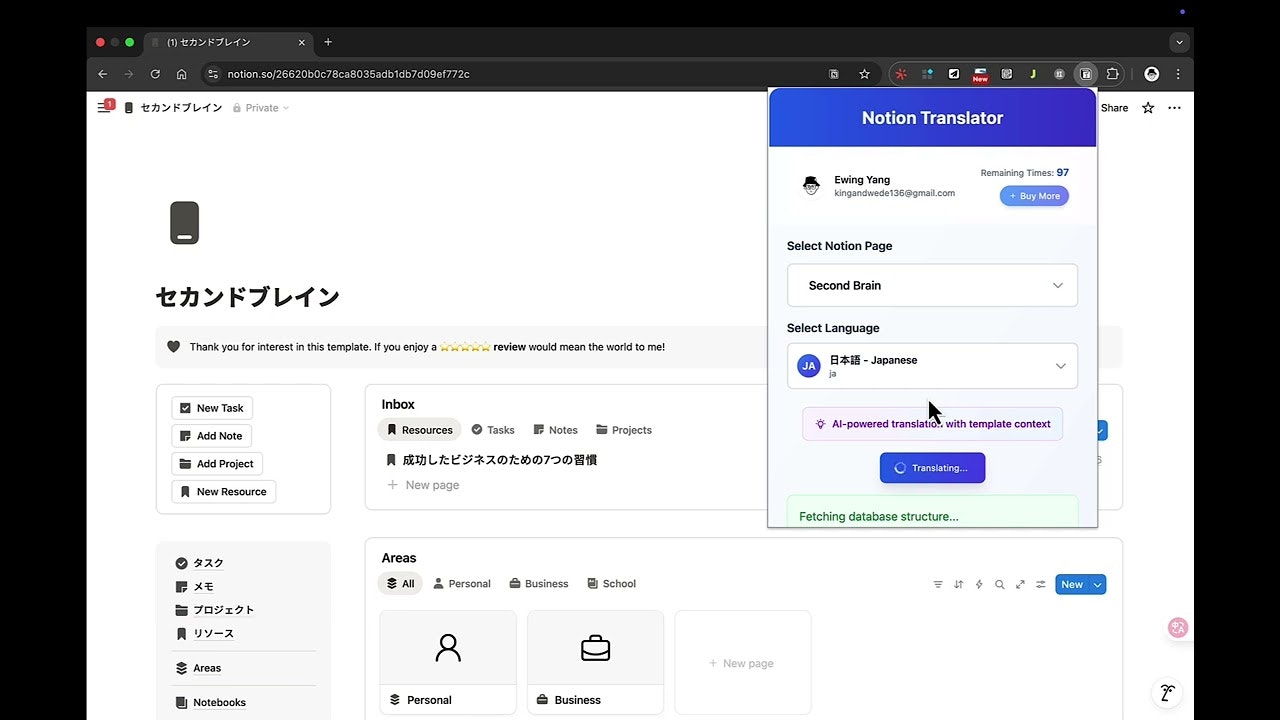Open the install-app icon in address bar

click(834, 74)
